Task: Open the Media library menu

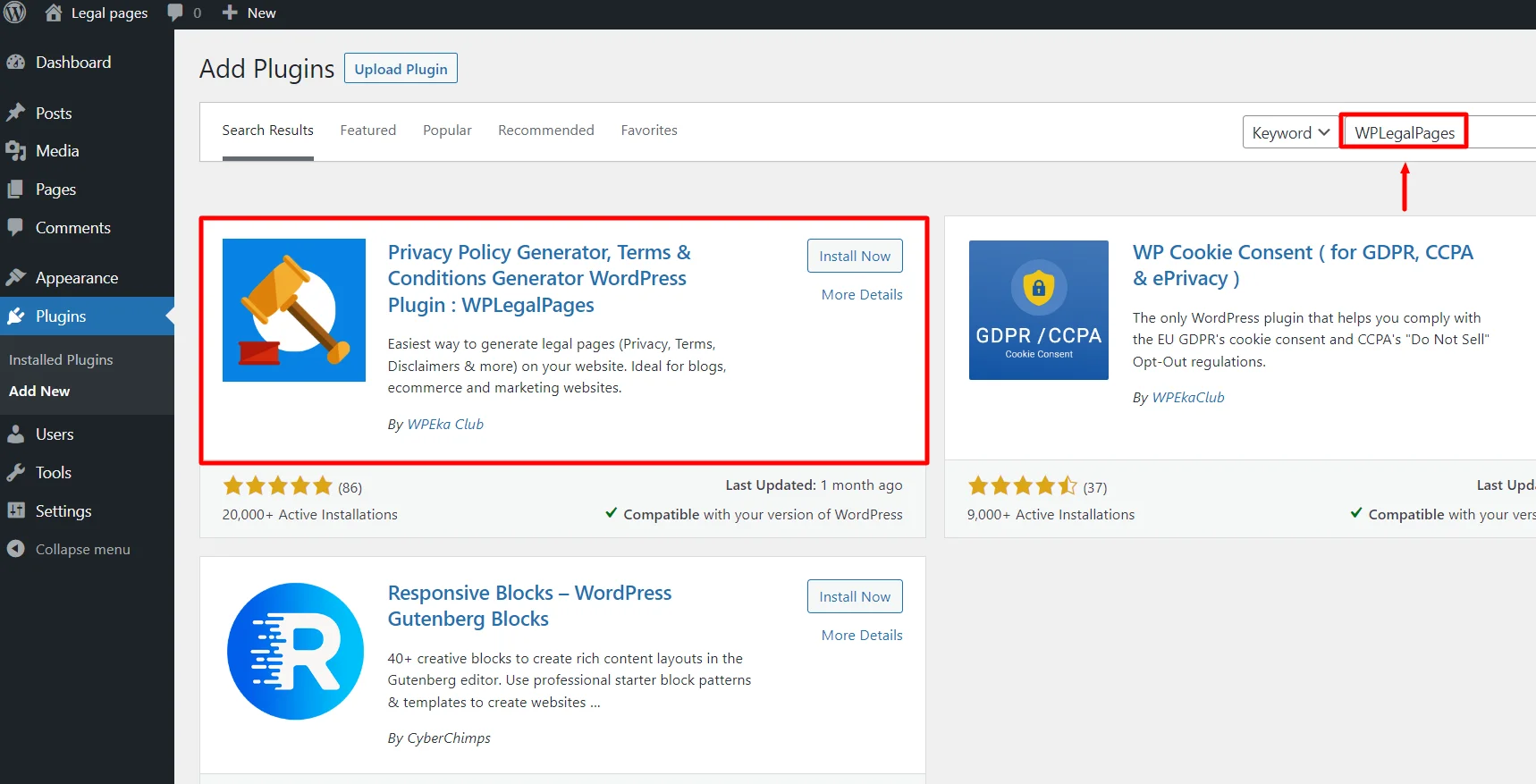Action: point(57,151)
